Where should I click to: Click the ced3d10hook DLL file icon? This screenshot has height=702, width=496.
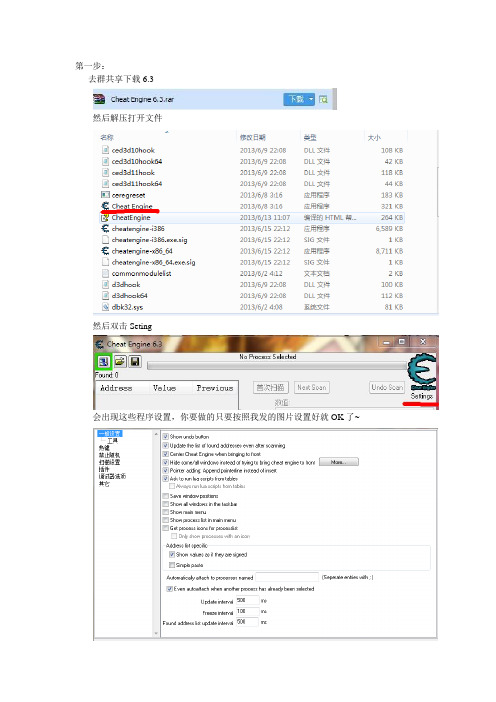[105, 150]
